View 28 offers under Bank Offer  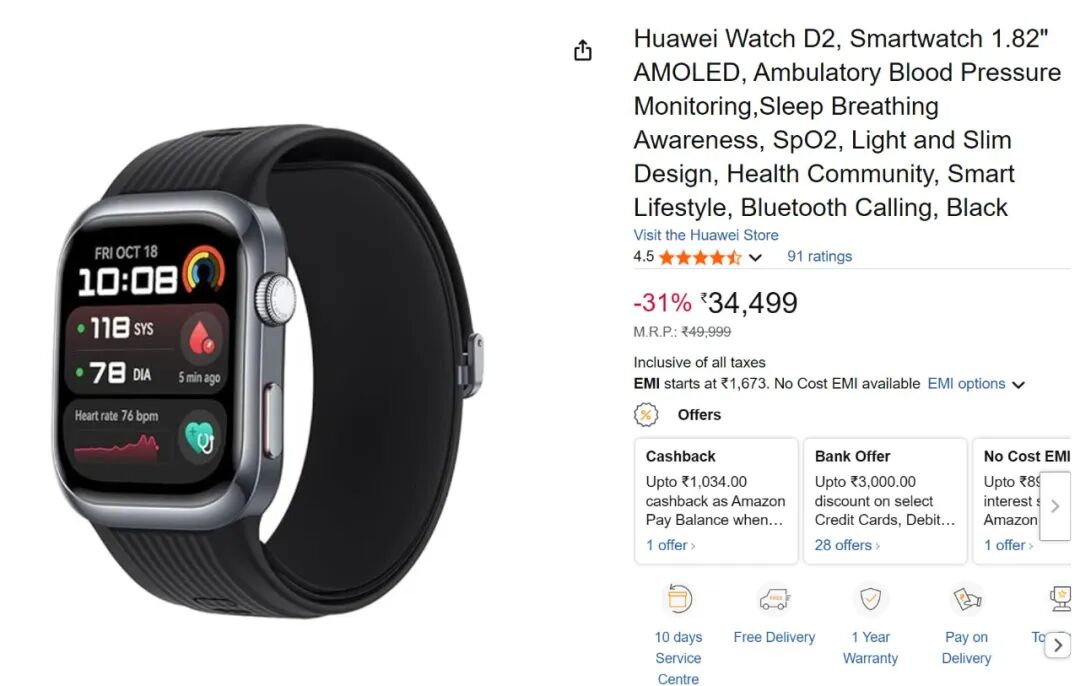pyautogui.click(x=847, y=545)
